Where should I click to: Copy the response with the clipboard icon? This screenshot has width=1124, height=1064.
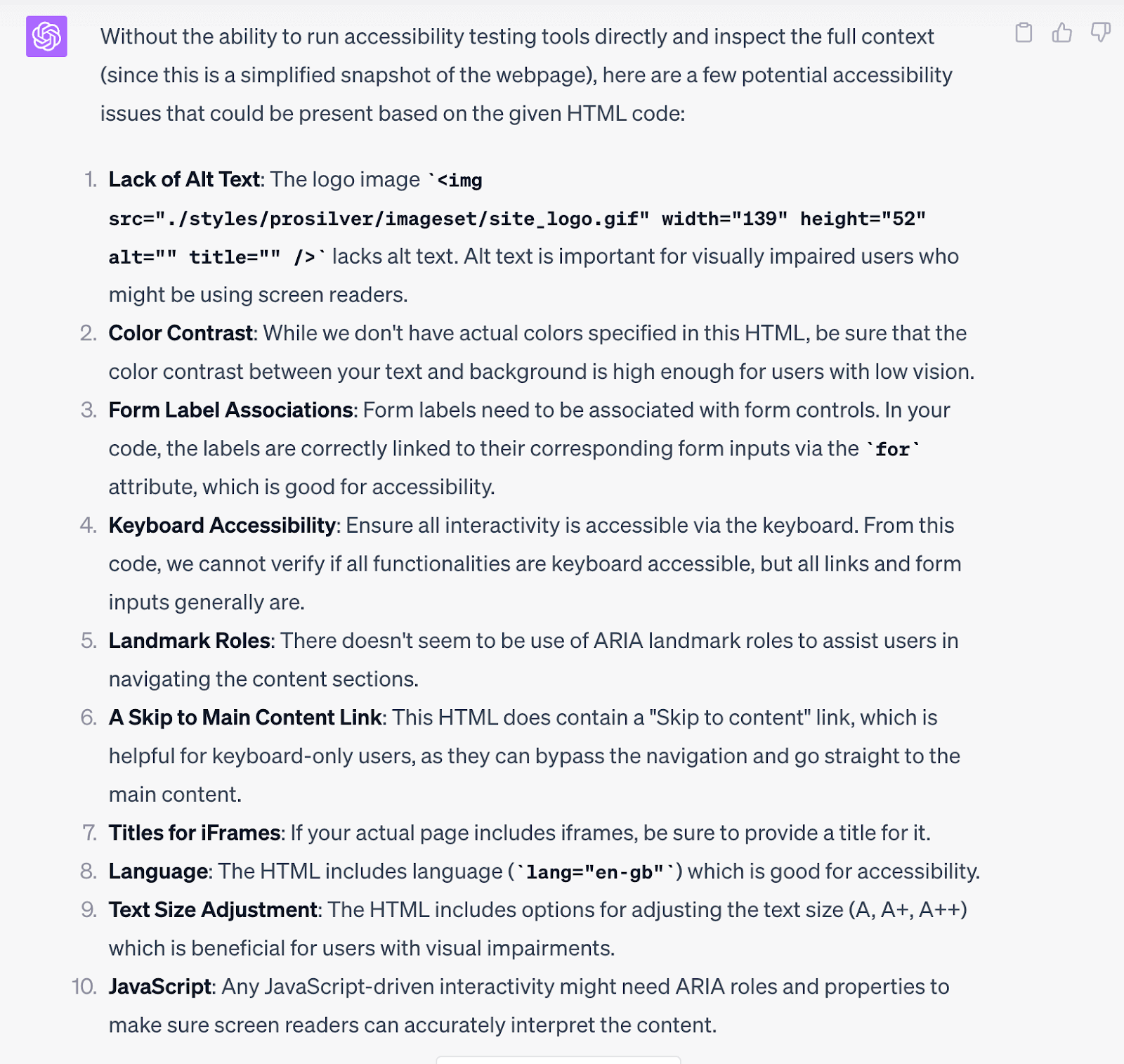point(1024,33)
